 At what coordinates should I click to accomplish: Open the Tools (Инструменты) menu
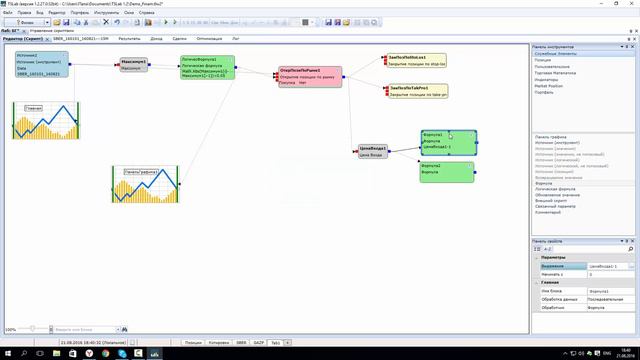[x=107, y=13]
